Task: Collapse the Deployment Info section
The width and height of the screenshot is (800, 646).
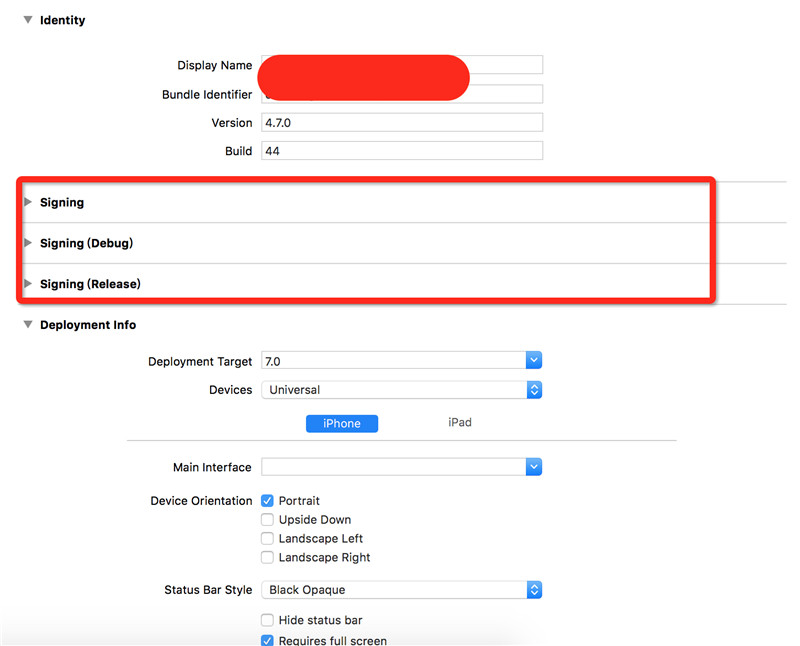Action: click(x=28, y=325)
